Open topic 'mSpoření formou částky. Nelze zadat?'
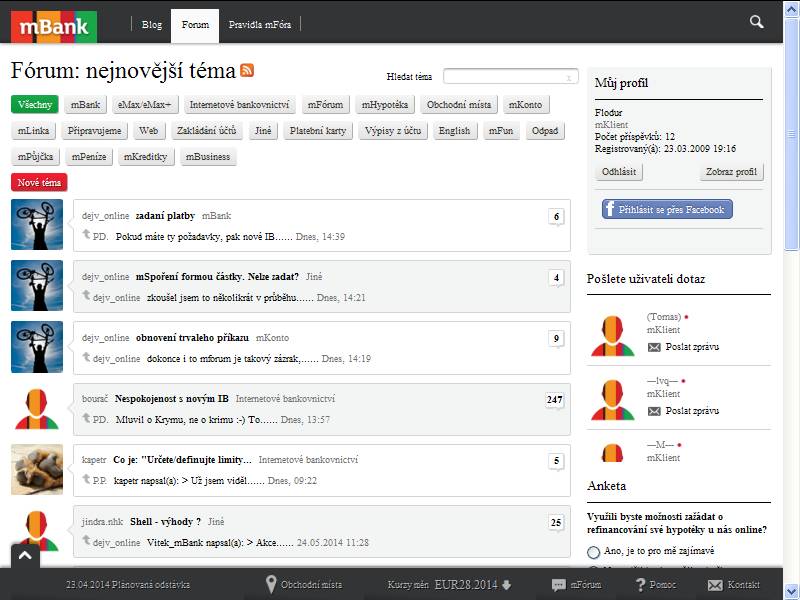This screenshot has height=600, width=800. (217, 277)
